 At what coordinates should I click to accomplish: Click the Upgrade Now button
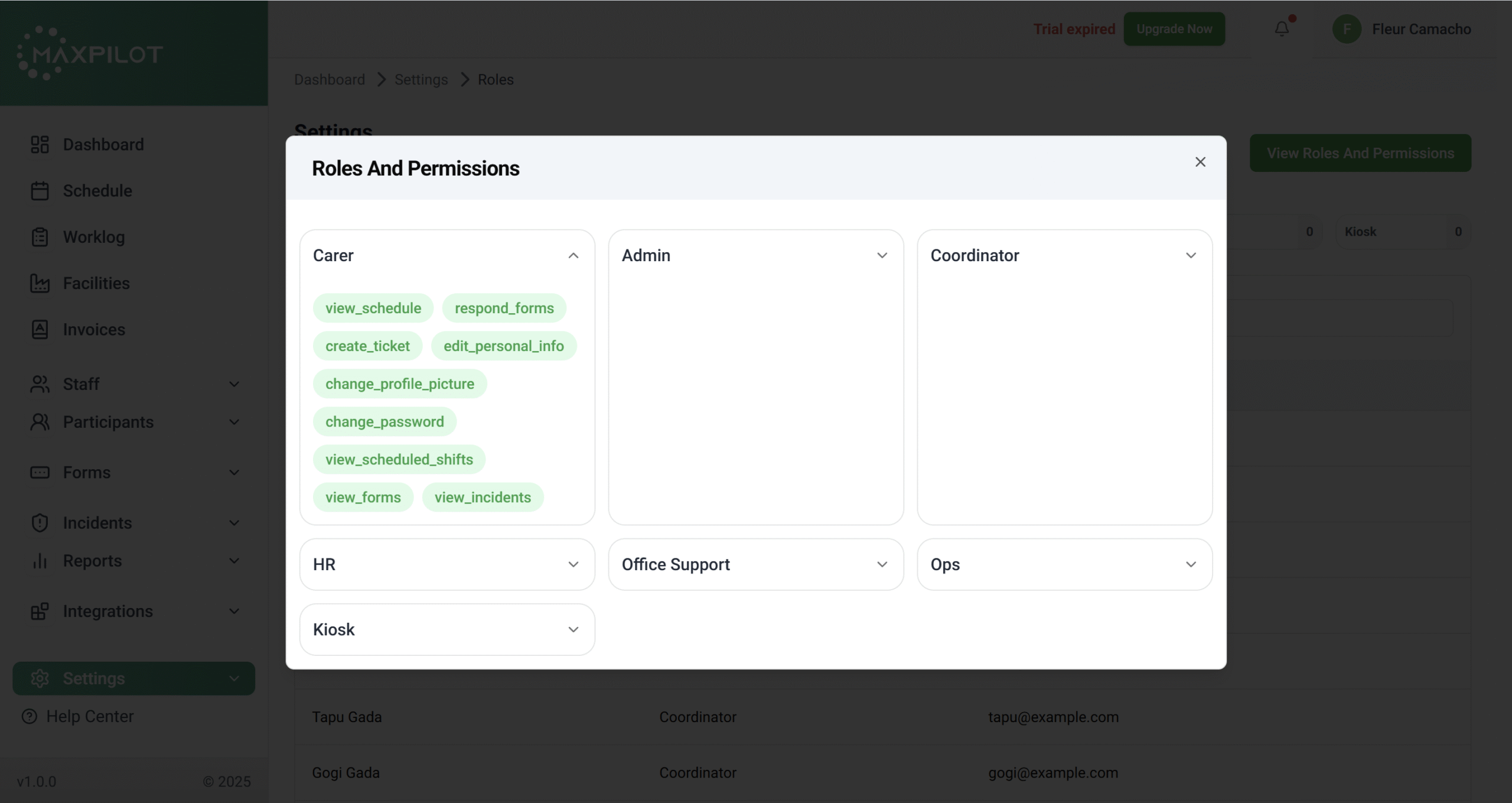coord(1174,29)
